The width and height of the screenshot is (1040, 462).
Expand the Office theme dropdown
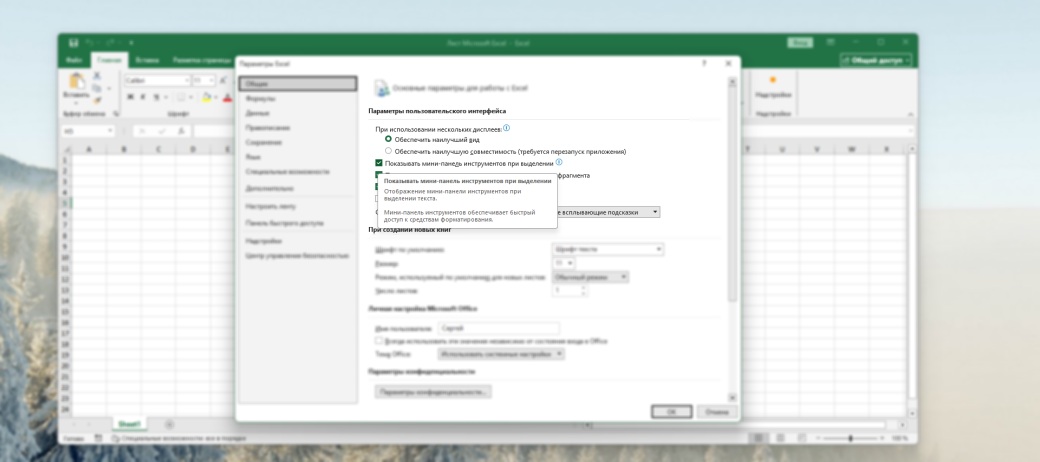[x=501, y=354]
